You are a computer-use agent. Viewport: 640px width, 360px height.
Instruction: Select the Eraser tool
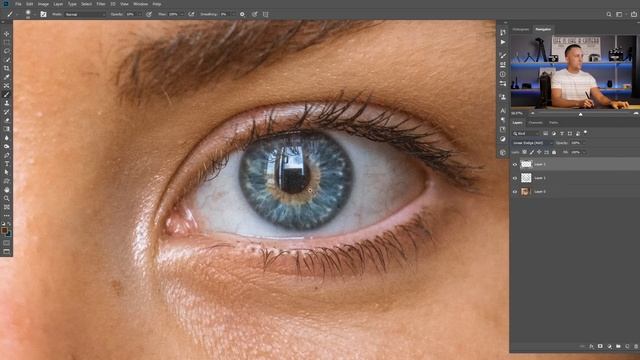coord(7,120)
